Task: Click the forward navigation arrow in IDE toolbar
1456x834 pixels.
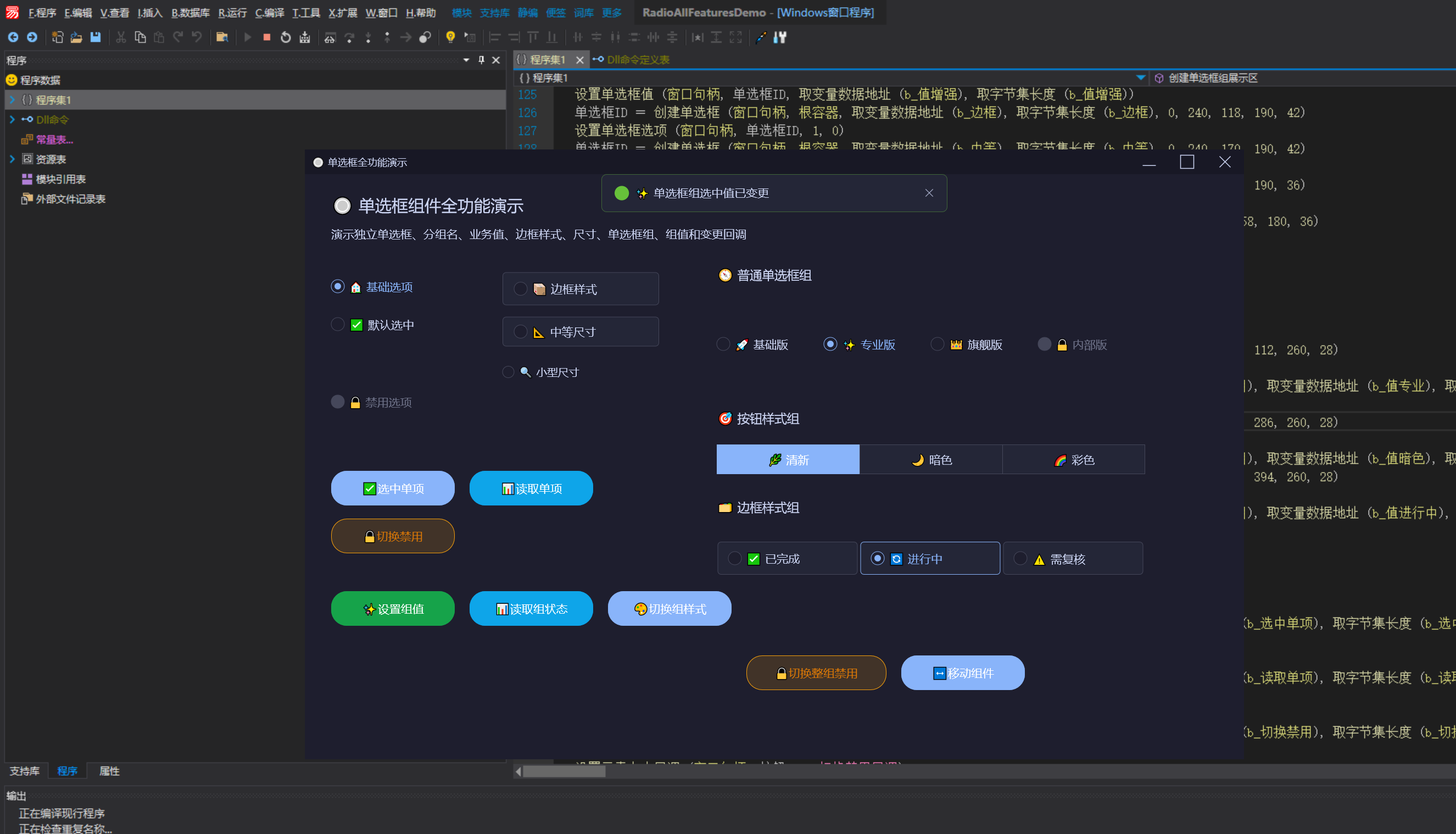Action: 32,37
